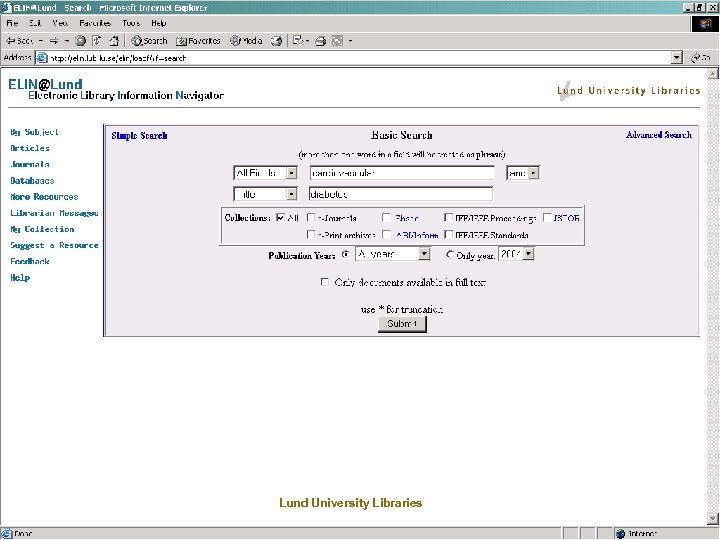This screenshot has width=720, height=540.
Task: Open By Subject in sidebar
Action: click(34, 132)
